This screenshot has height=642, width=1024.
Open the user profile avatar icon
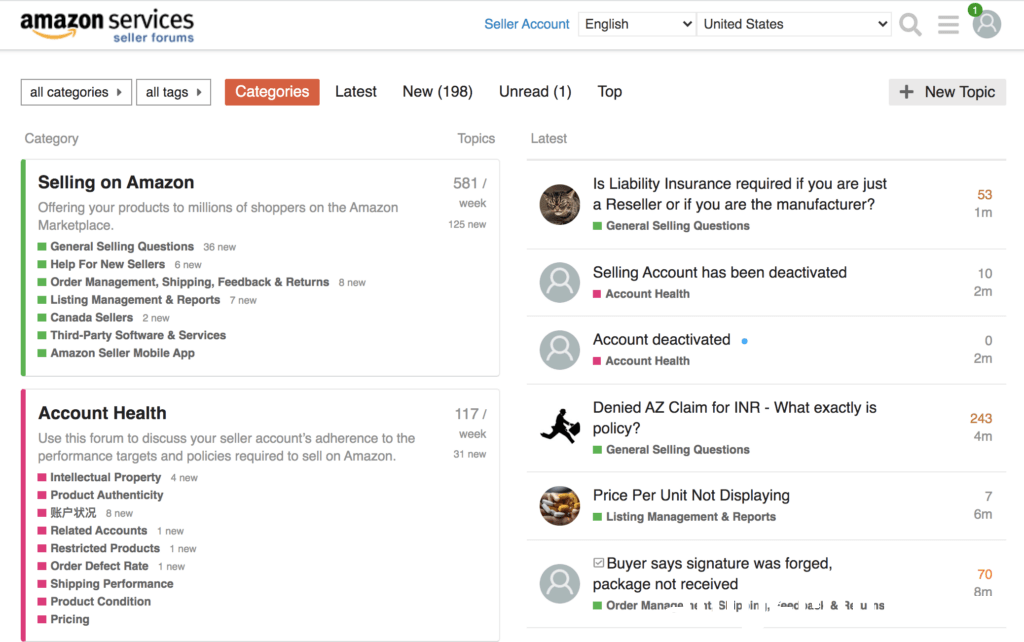pyautogui.click(x=987, y=24)
